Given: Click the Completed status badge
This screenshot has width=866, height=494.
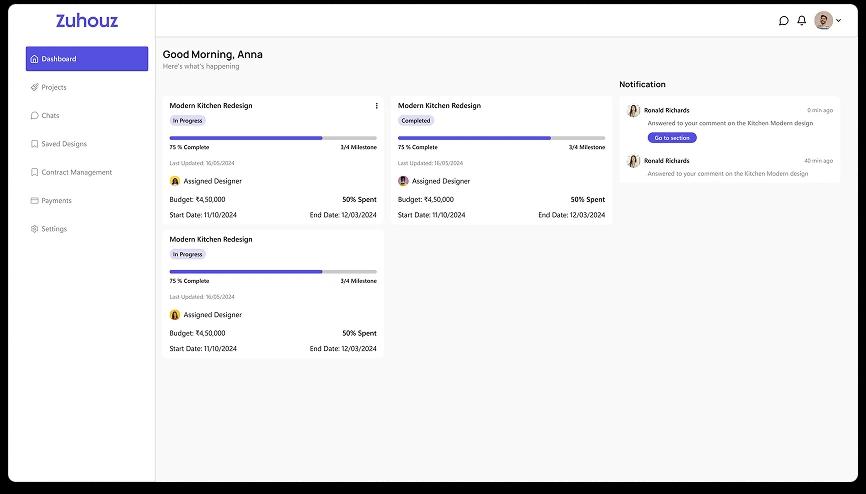Looking at the screenshot, I should click(416, 121).
